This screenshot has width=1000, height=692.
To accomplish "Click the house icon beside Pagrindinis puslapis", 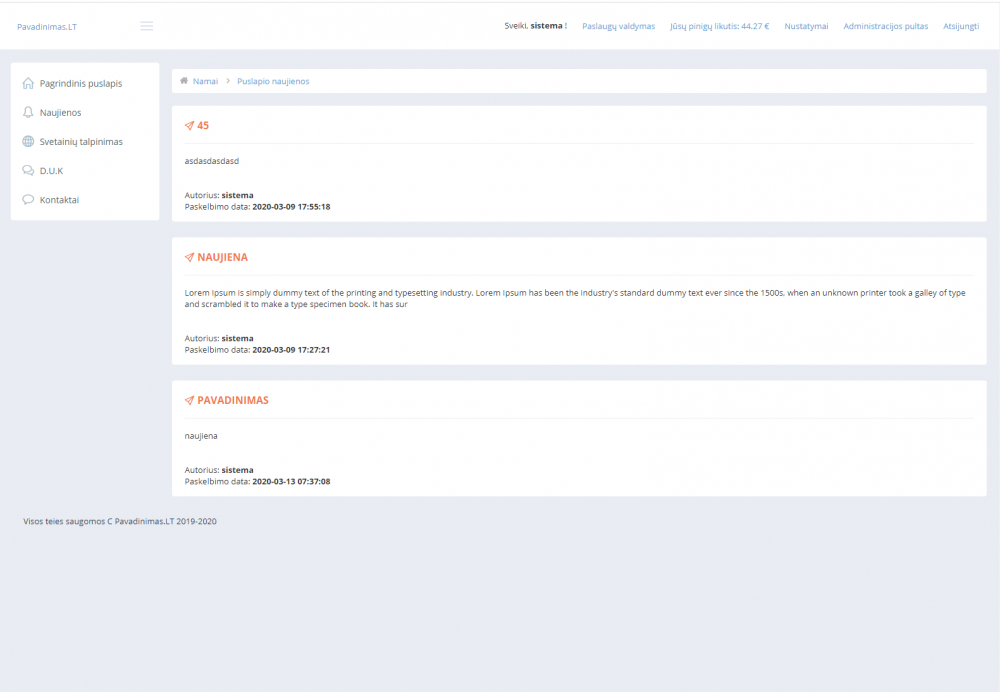I will tap(28, 83).
